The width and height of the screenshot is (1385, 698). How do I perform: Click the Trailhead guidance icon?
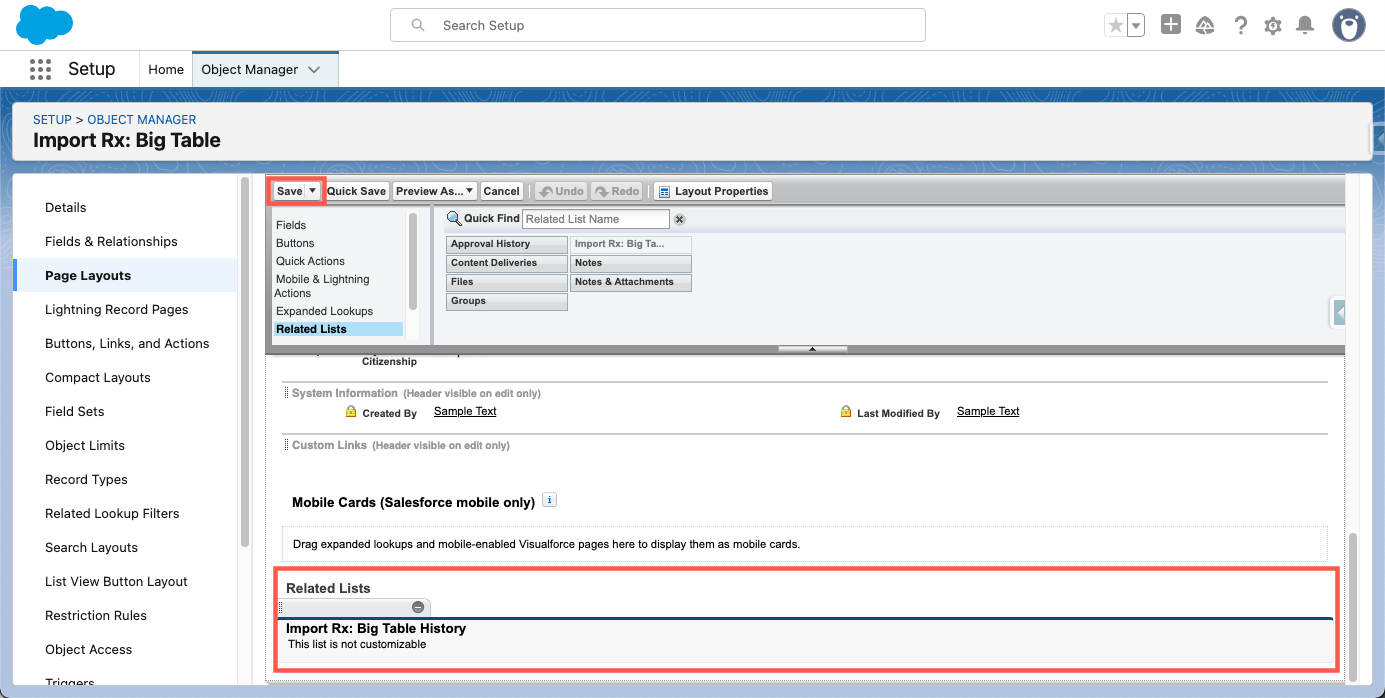tap(1205, 26)
